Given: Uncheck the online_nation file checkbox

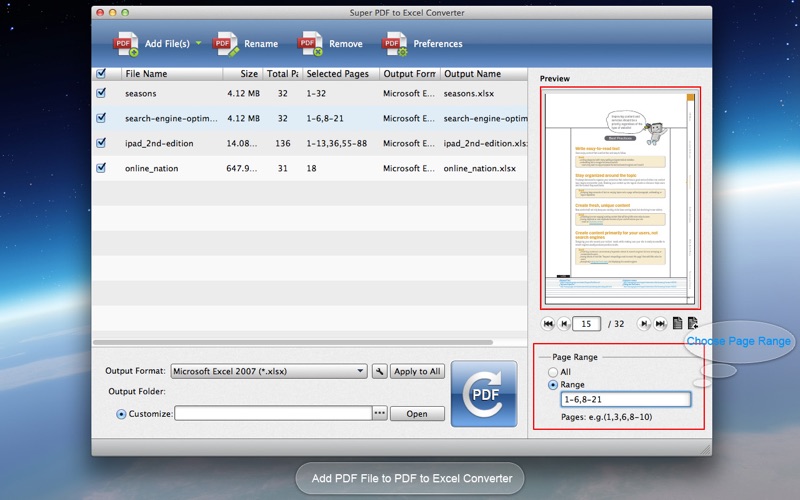Looking at the screenshot, I should pos(101,168).
